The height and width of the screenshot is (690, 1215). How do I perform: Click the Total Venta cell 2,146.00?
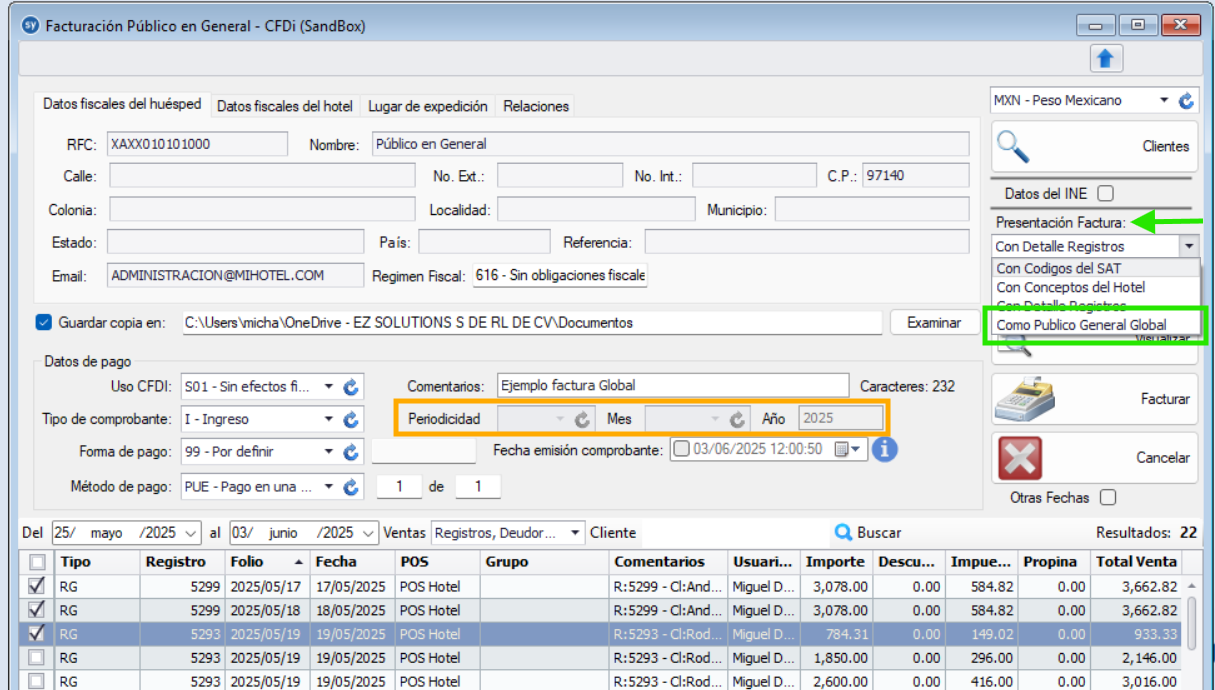click(1136, 658)
